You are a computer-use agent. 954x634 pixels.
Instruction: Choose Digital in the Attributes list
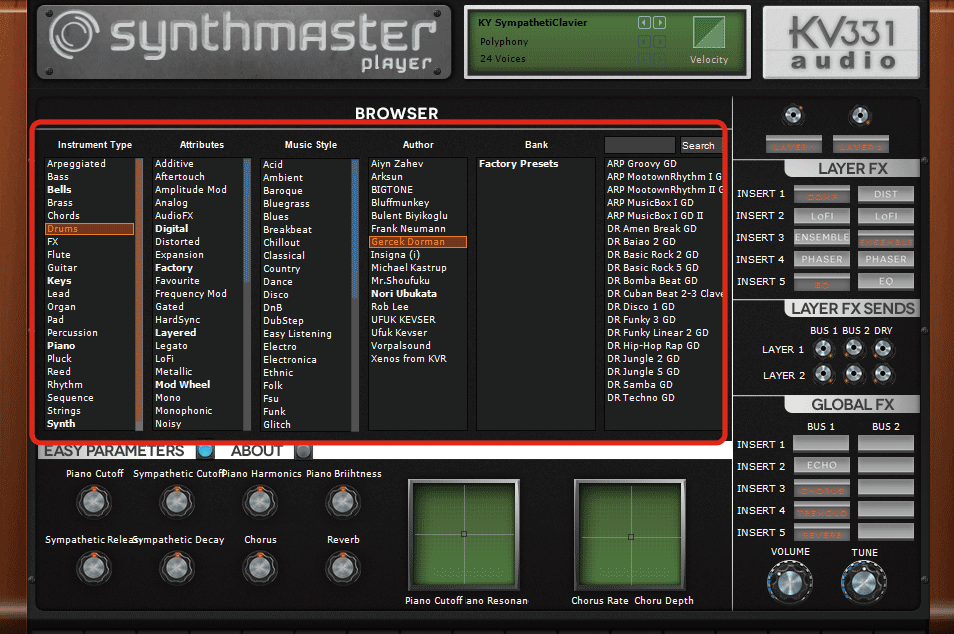tap(172, 229)
